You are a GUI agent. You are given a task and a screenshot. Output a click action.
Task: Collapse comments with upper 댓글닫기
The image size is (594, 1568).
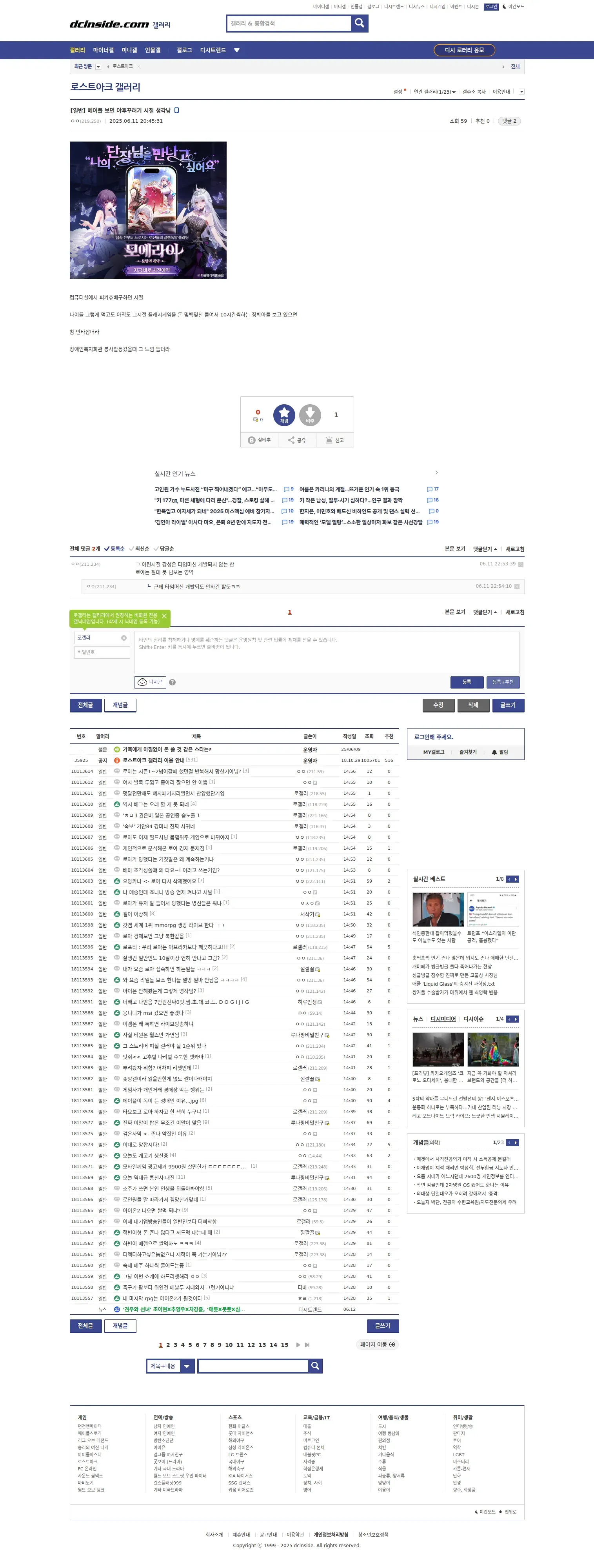tap(485, 549)
